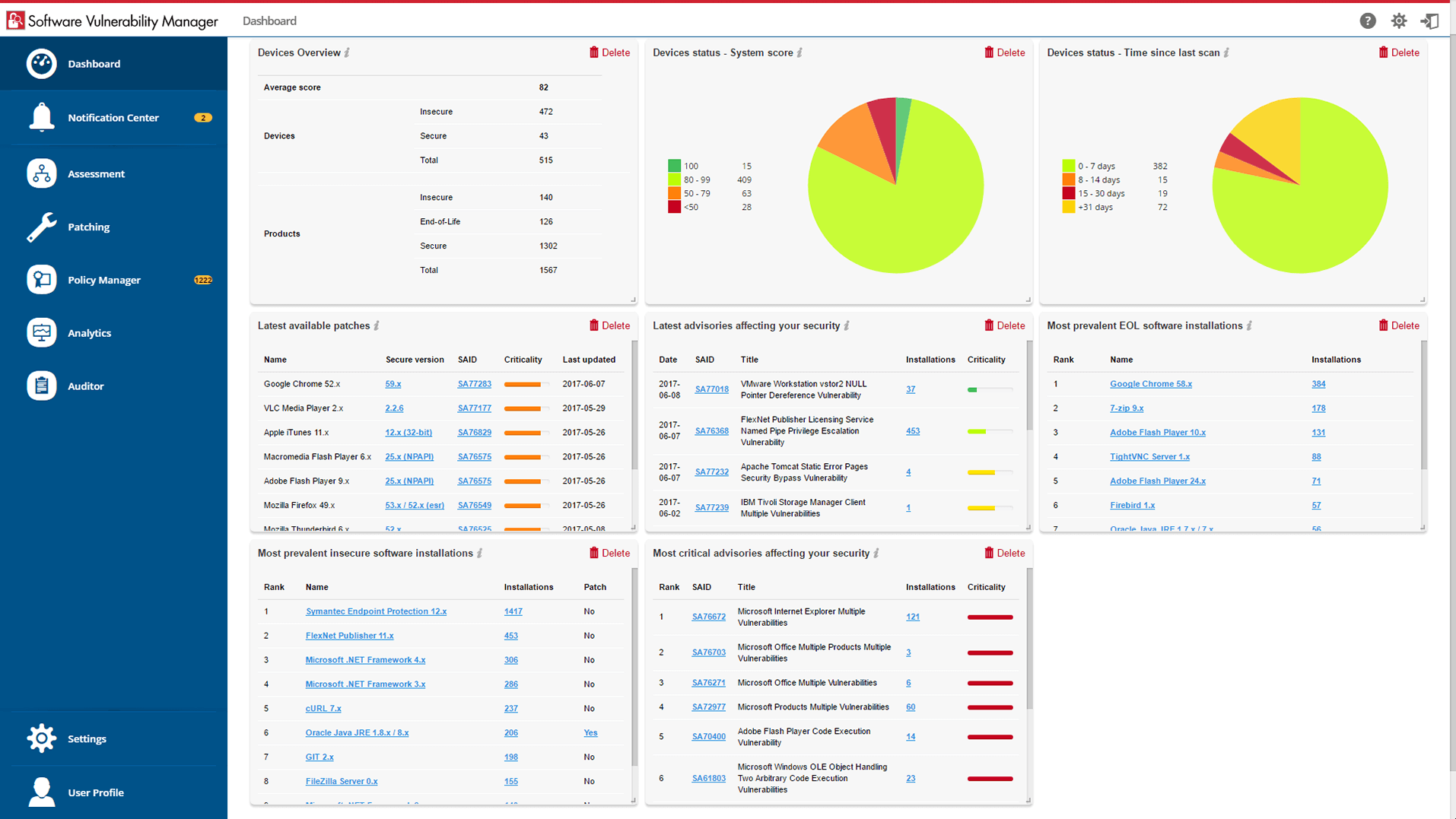Click the Auditor clipboard icon
Viewport: 1456px width, 819px height.
pyautogui.click(x=42, y=386)
